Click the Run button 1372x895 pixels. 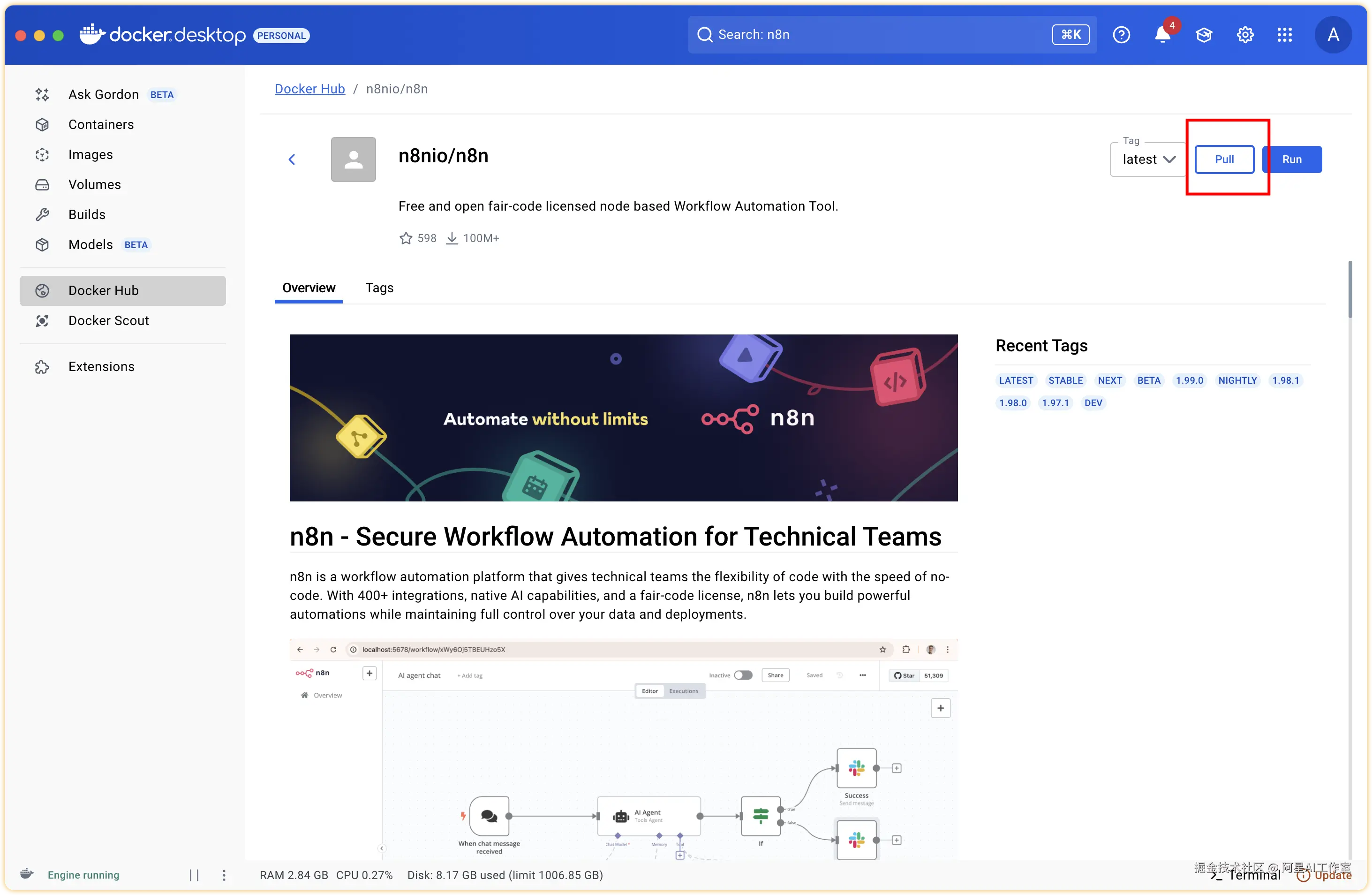coord(1291,160)
